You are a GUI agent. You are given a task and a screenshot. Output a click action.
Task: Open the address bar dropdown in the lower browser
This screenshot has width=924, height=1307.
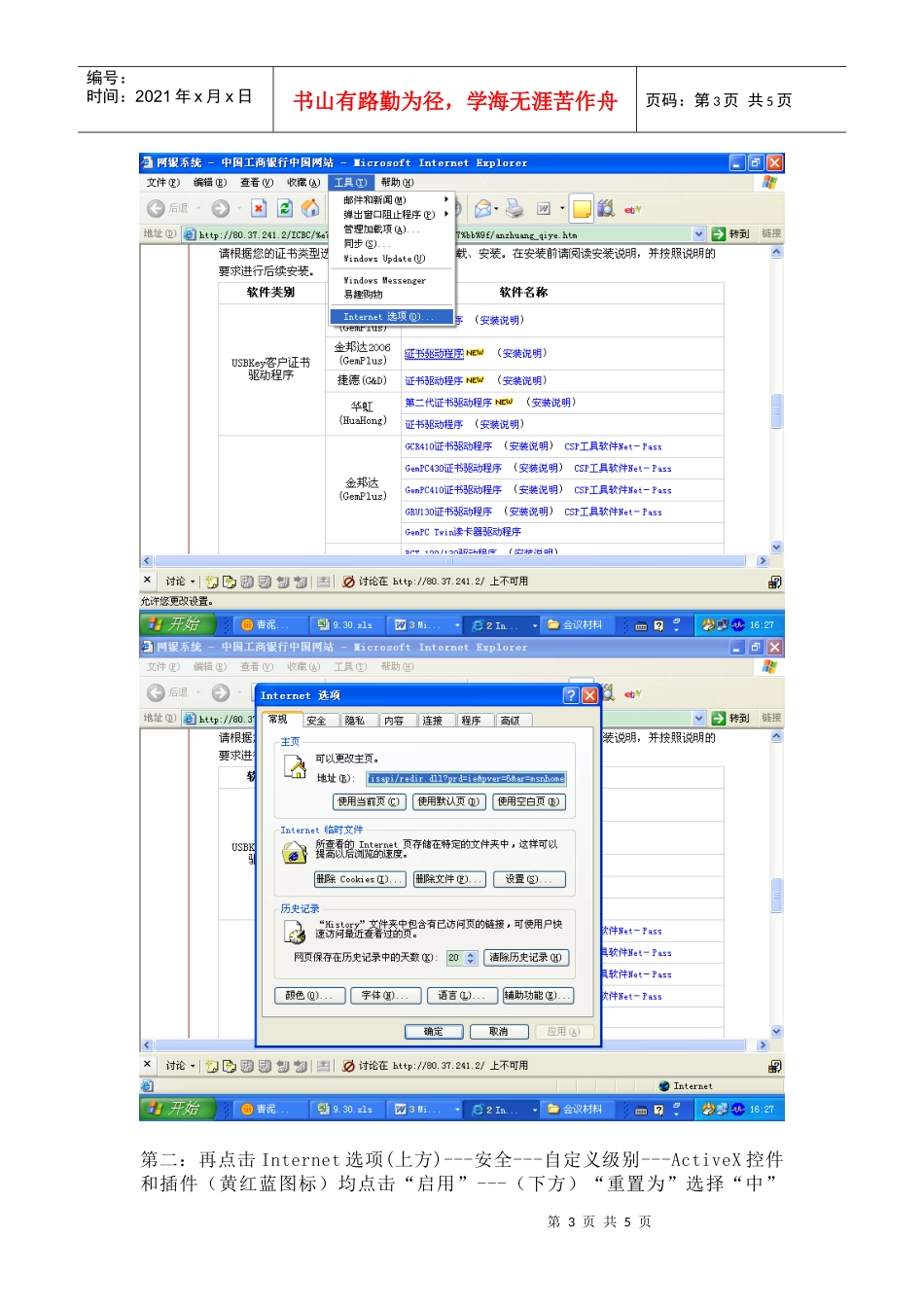tap(698, 719)
